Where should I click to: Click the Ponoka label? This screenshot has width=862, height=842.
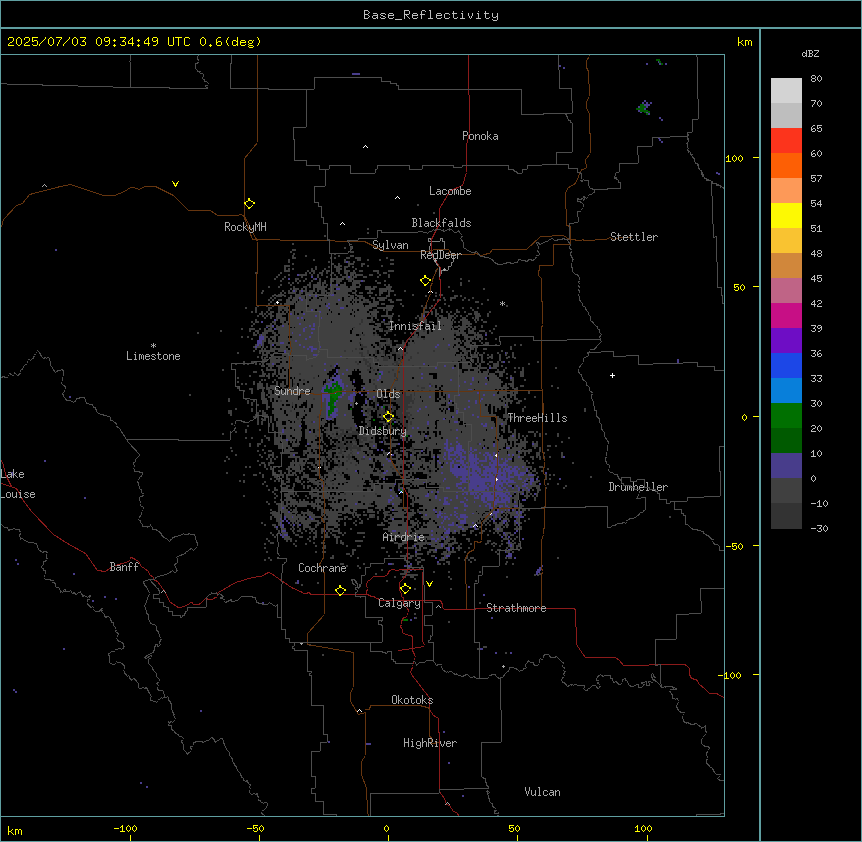pos(480,136)
